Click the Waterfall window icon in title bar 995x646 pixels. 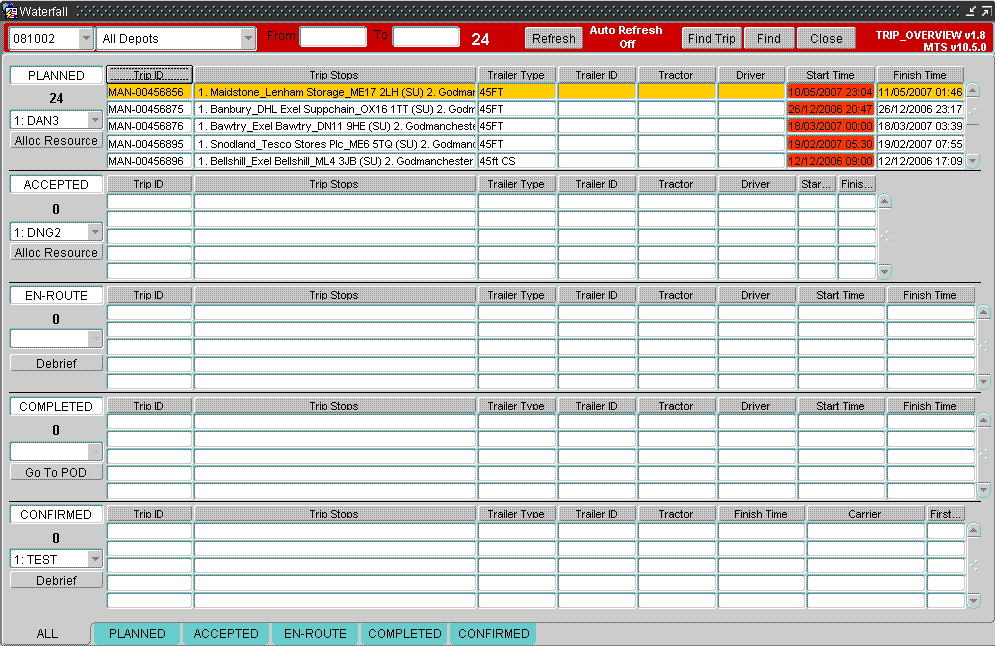[10, 10]
